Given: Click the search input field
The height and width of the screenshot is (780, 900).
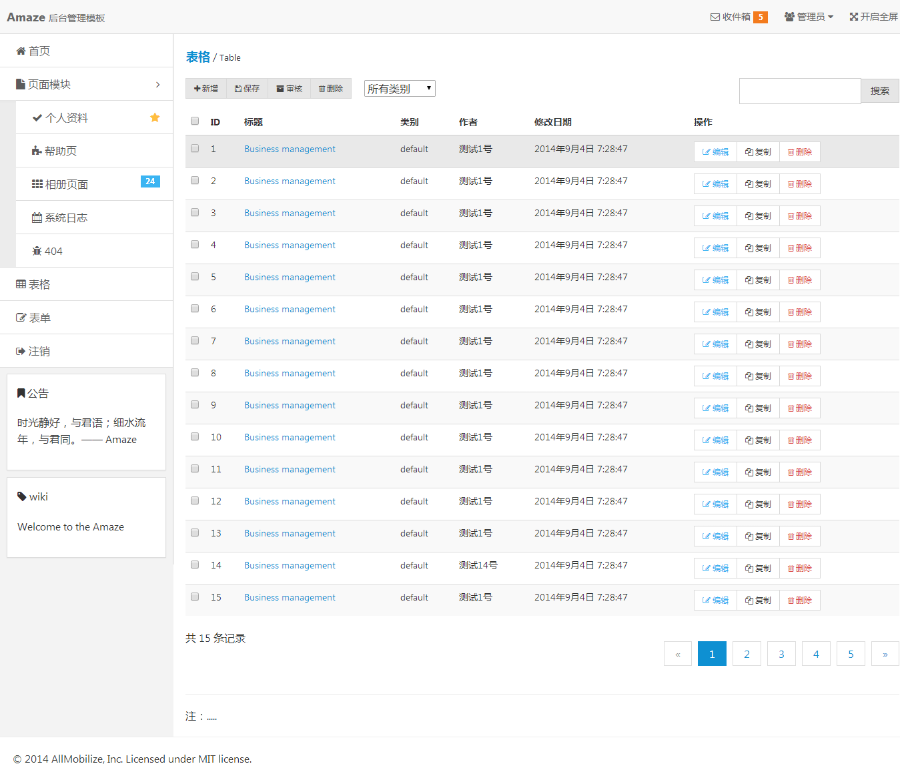Looking at the screenshot, I should click(x=800, y=91).
